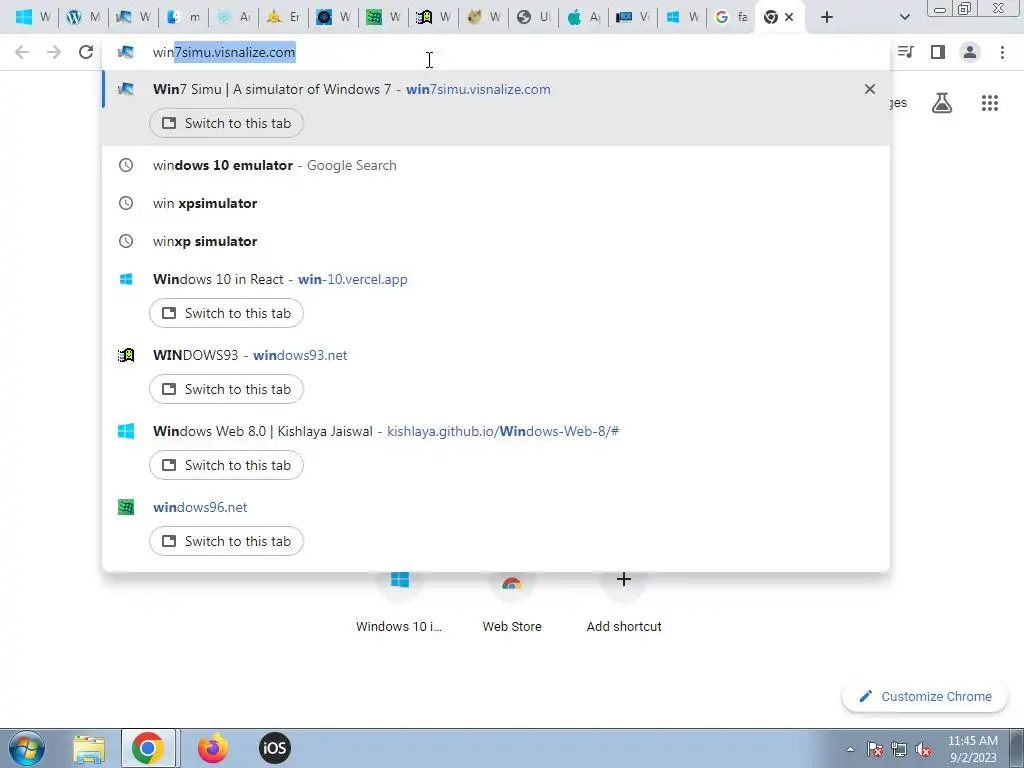
Task: Click Customize Chrome
Action: 924,696
